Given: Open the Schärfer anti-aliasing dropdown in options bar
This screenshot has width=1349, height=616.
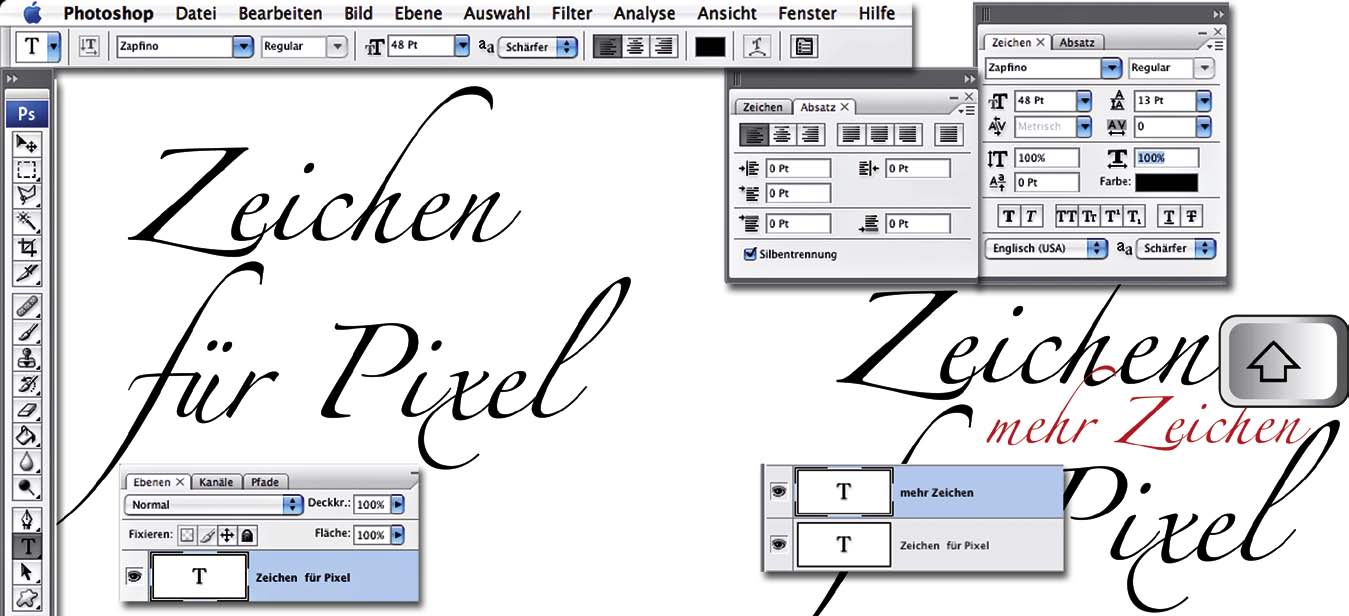Looking at the screenshot, I should click(x=538, y=47).
